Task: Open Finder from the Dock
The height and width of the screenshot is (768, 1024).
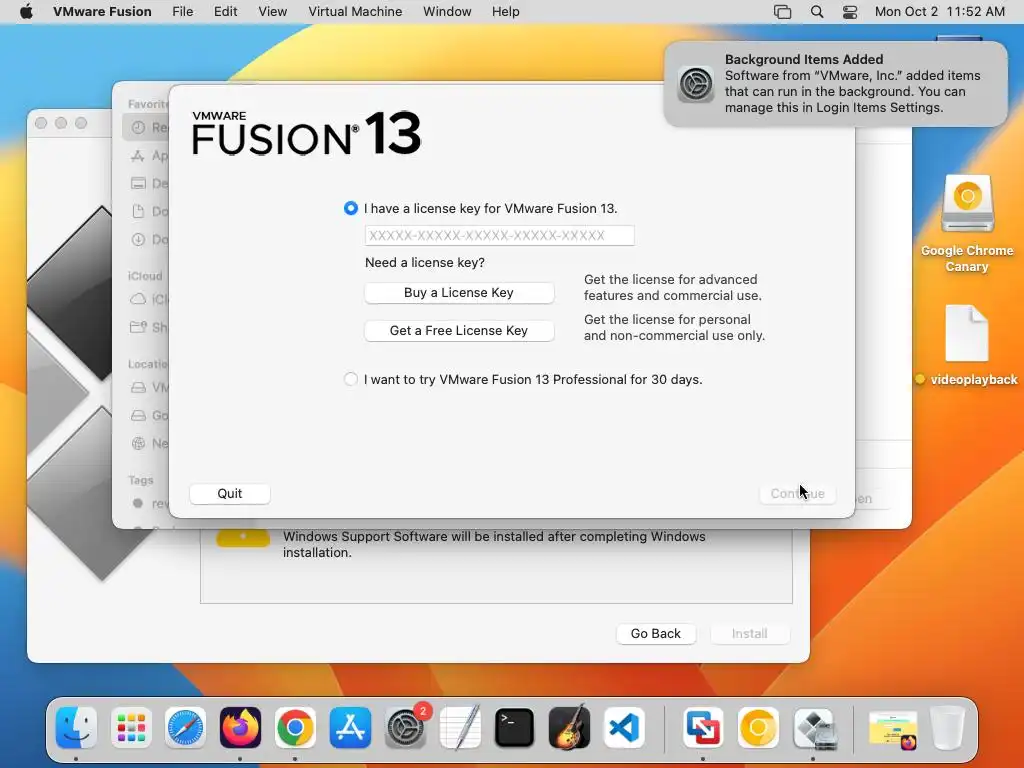Action: click(x=76, y=727)
